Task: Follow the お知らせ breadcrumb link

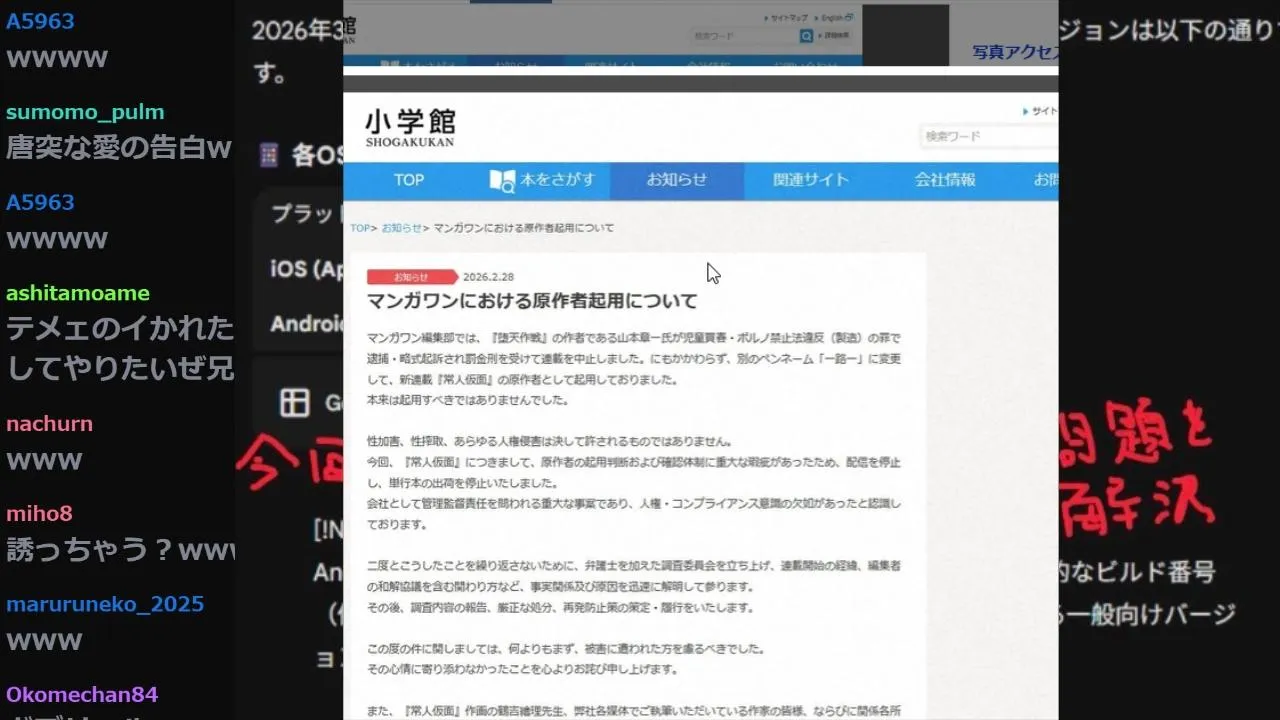Action: coord(401,228)
